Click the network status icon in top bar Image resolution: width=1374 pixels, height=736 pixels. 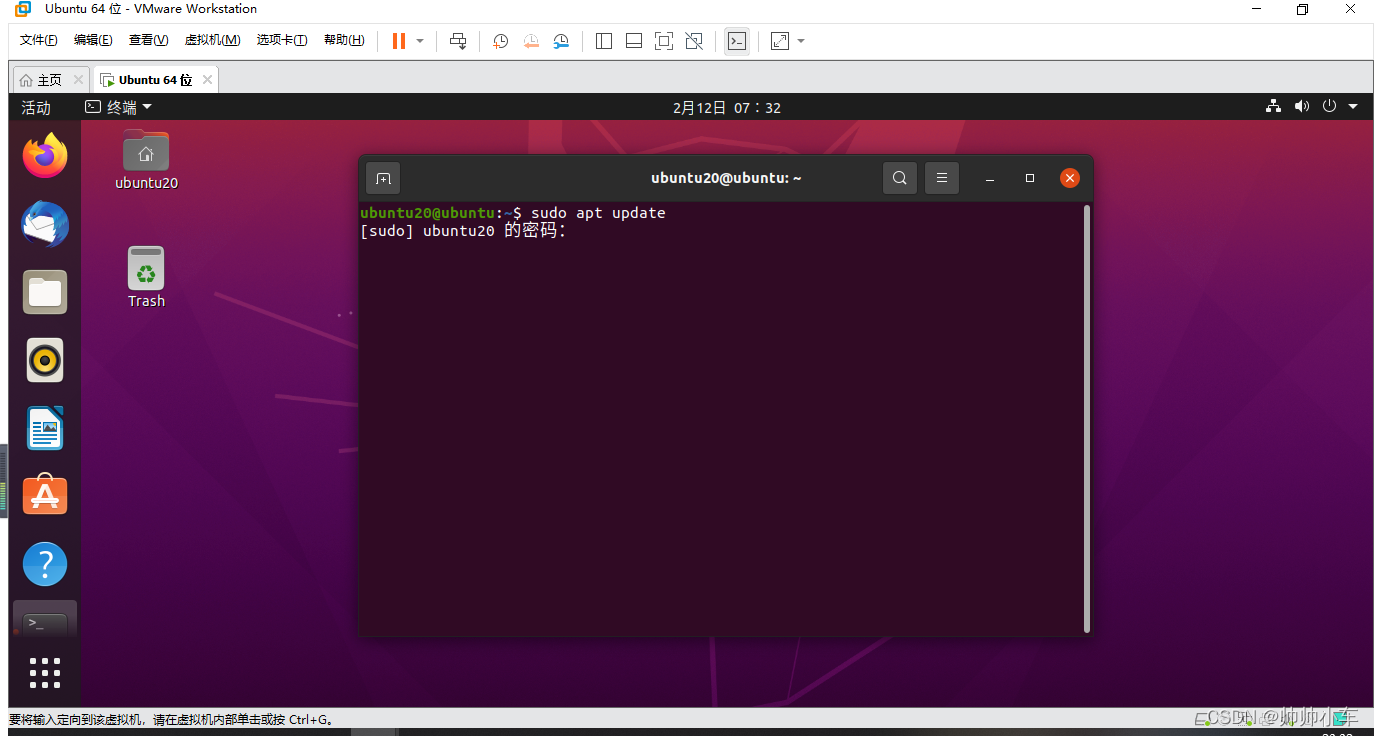(x=1273, y=107)
